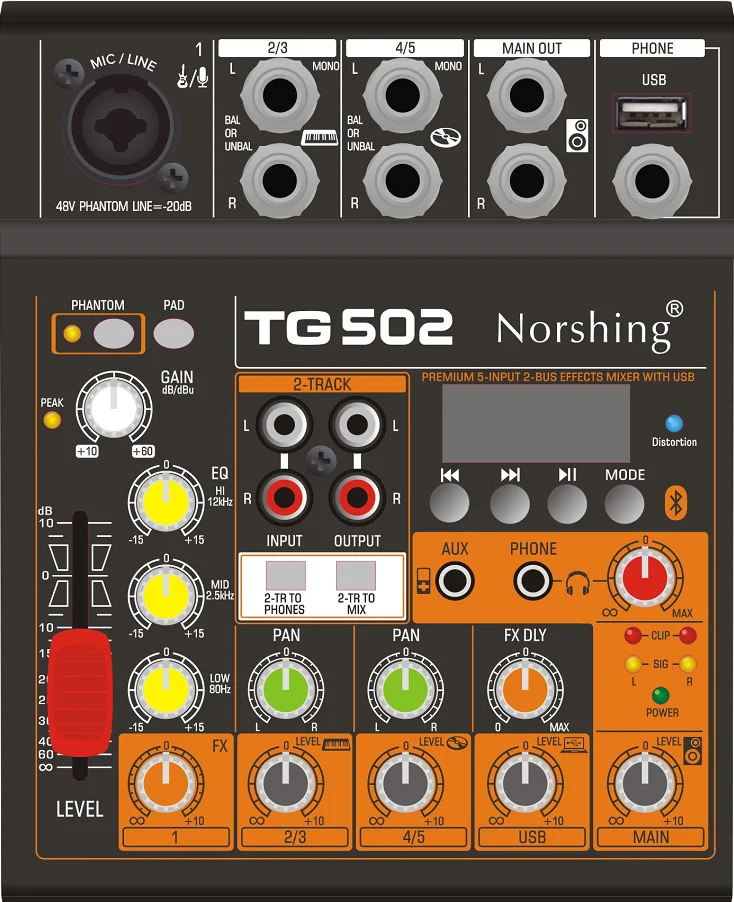Click the MAIN LEVEL knob
734x902 pixels.
pos(645,782)
